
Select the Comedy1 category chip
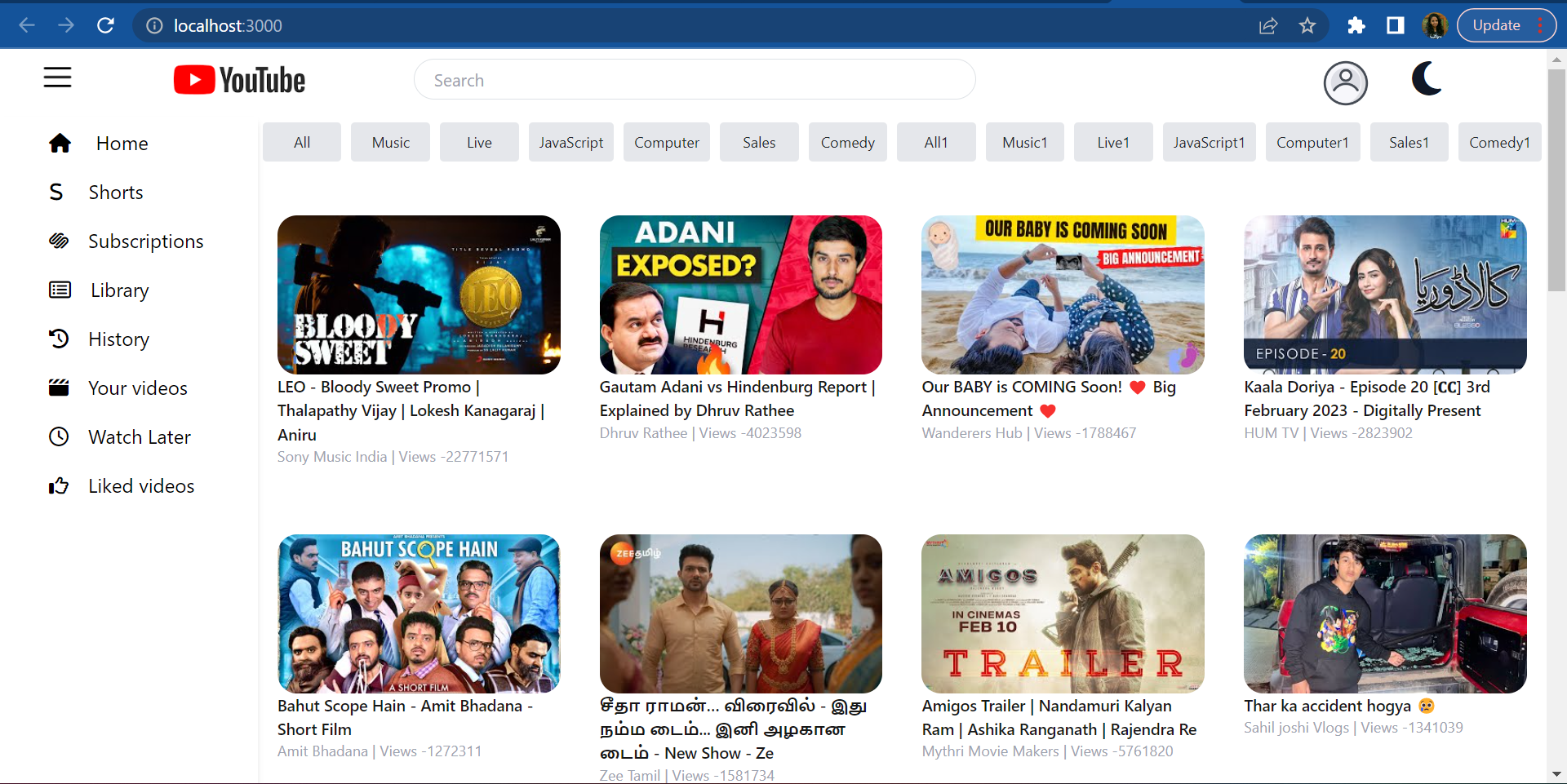(1500, 142)
